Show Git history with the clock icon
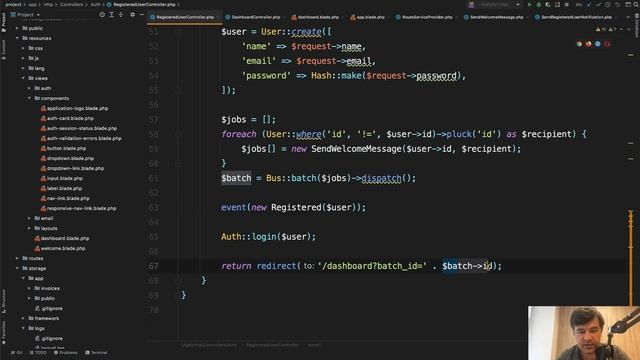 pos(608,4)
